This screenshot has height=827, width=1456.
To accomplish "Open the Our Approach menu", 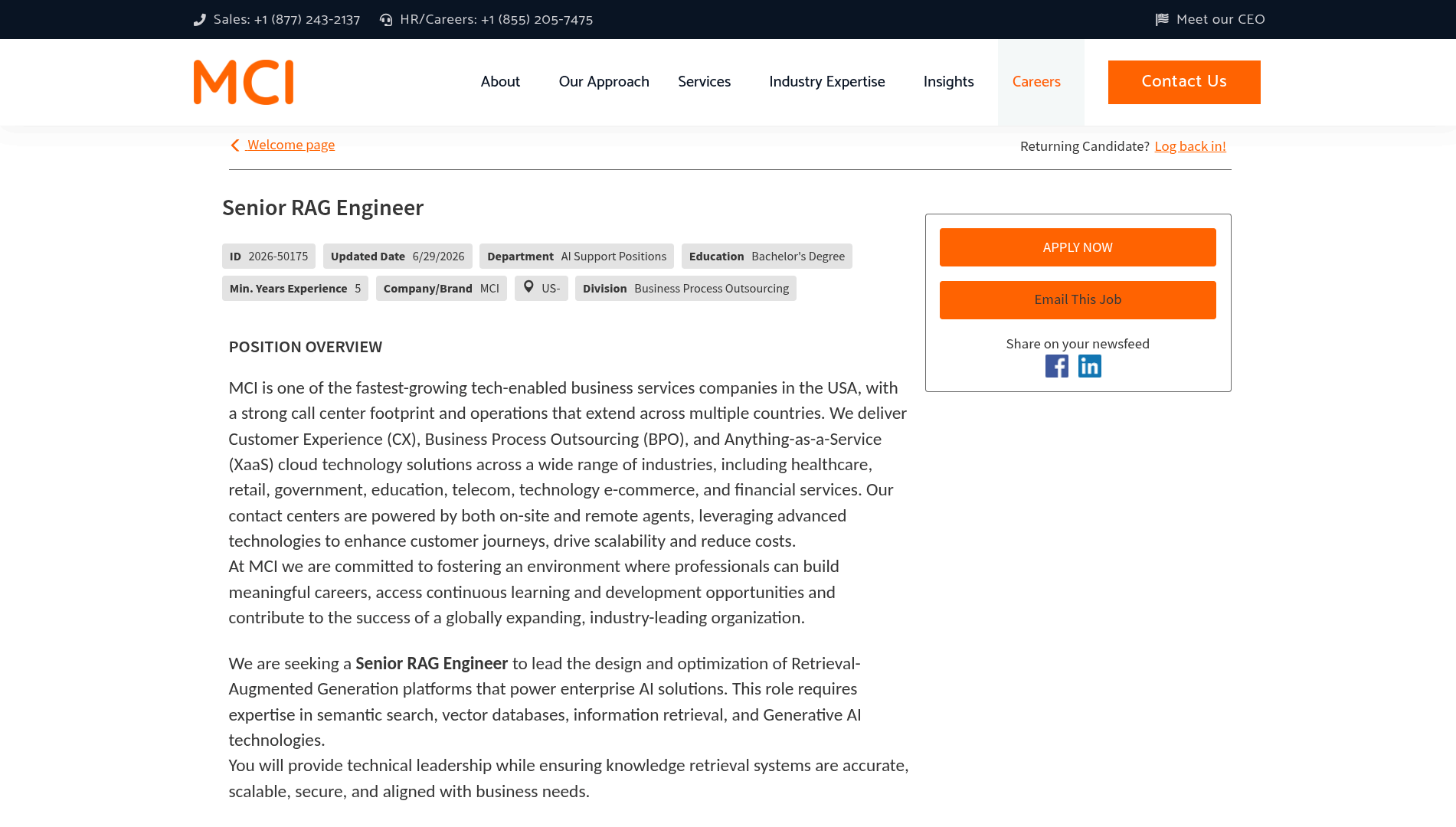I will [x=604, y=82].
